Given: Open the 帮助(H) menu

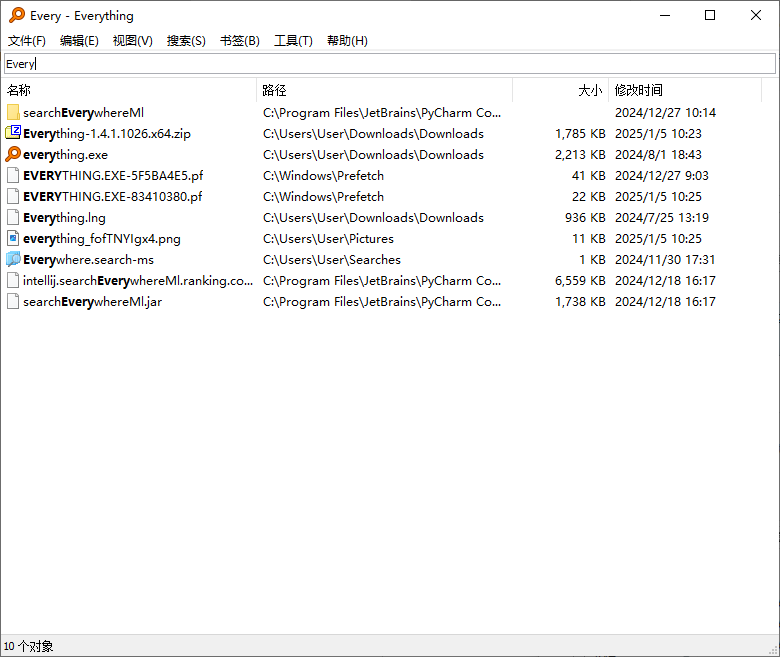Looking at the screenshot, I should (347, 41).
